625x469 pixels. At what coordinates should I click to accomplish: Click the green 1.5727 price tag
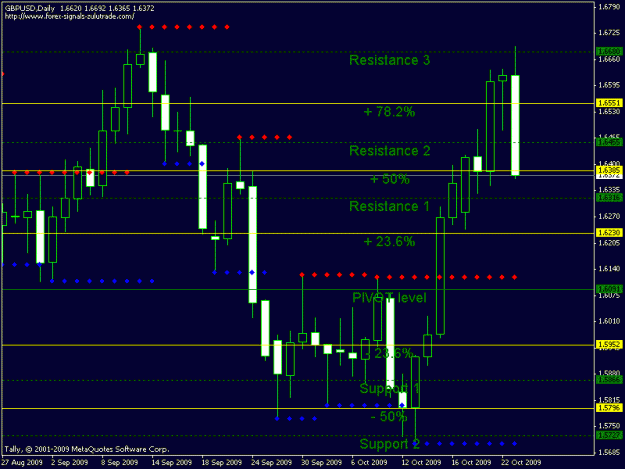[x=609, y=435]
